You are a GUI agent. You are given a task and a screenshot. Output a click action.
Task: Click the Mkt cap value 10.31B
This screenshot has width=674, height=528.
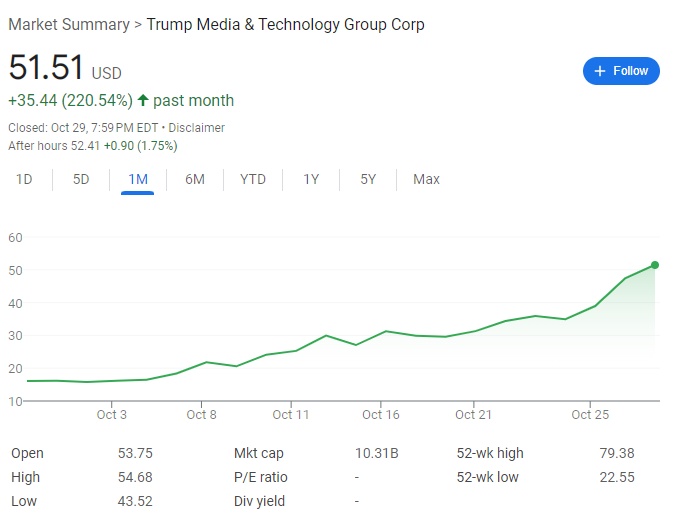point(377,453)
